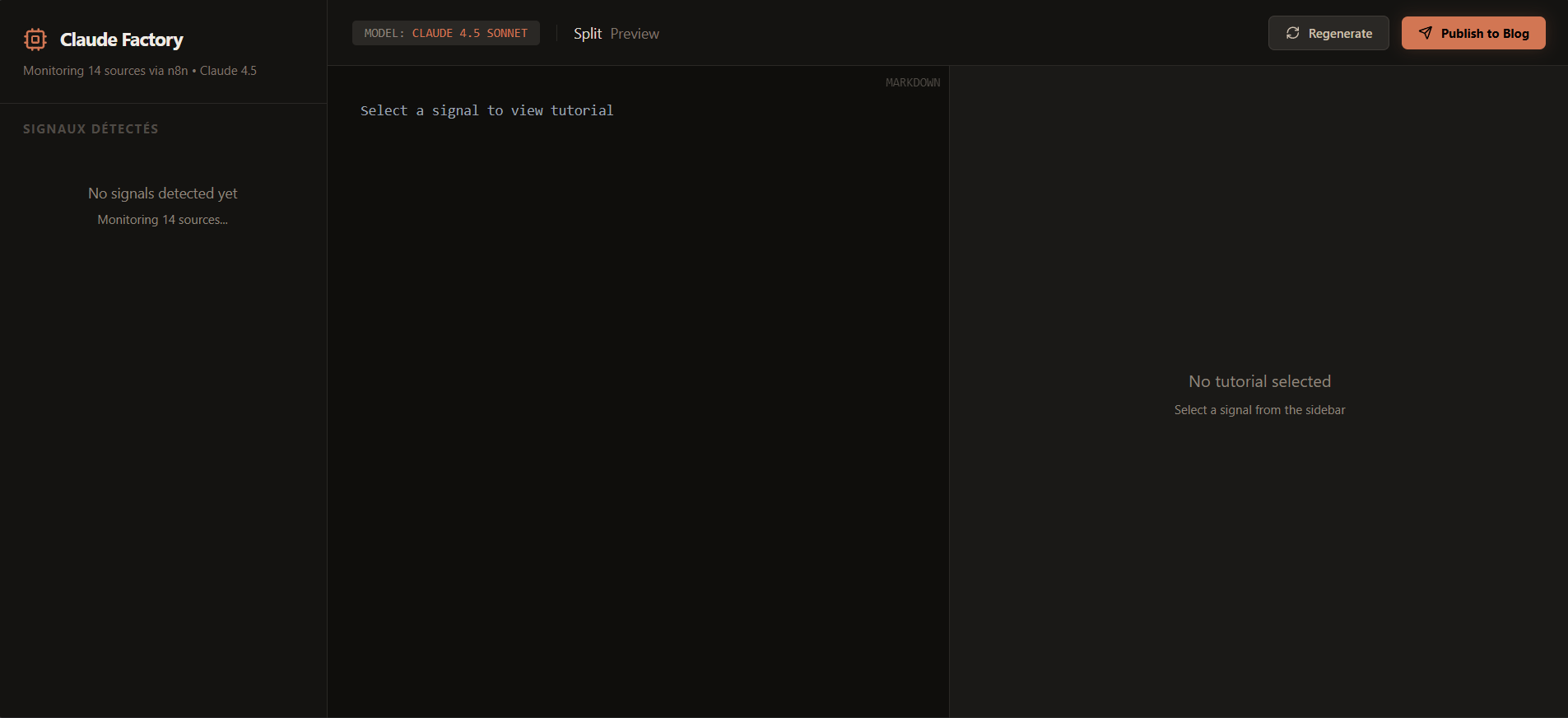Click the Claude Factory title text

point(121,40)
